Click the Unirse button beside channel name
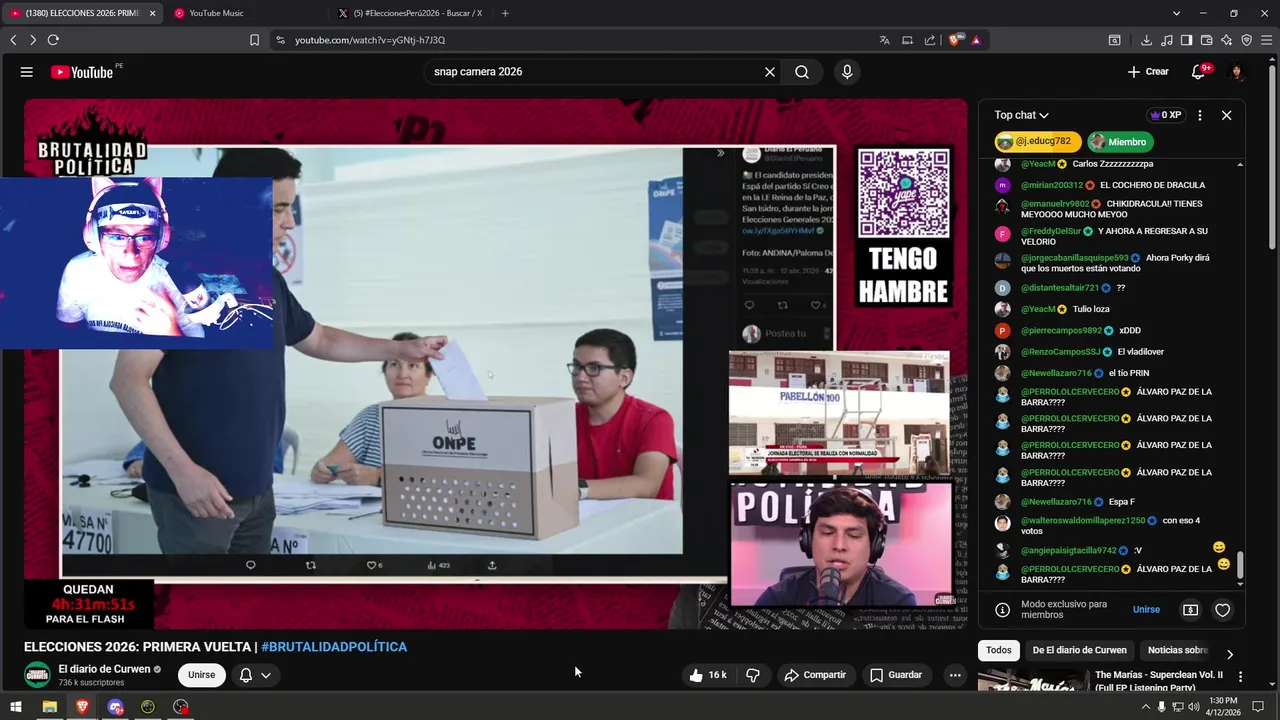Screen dimensions: 1280x720 pyautogui.click(x=201, y=675)
